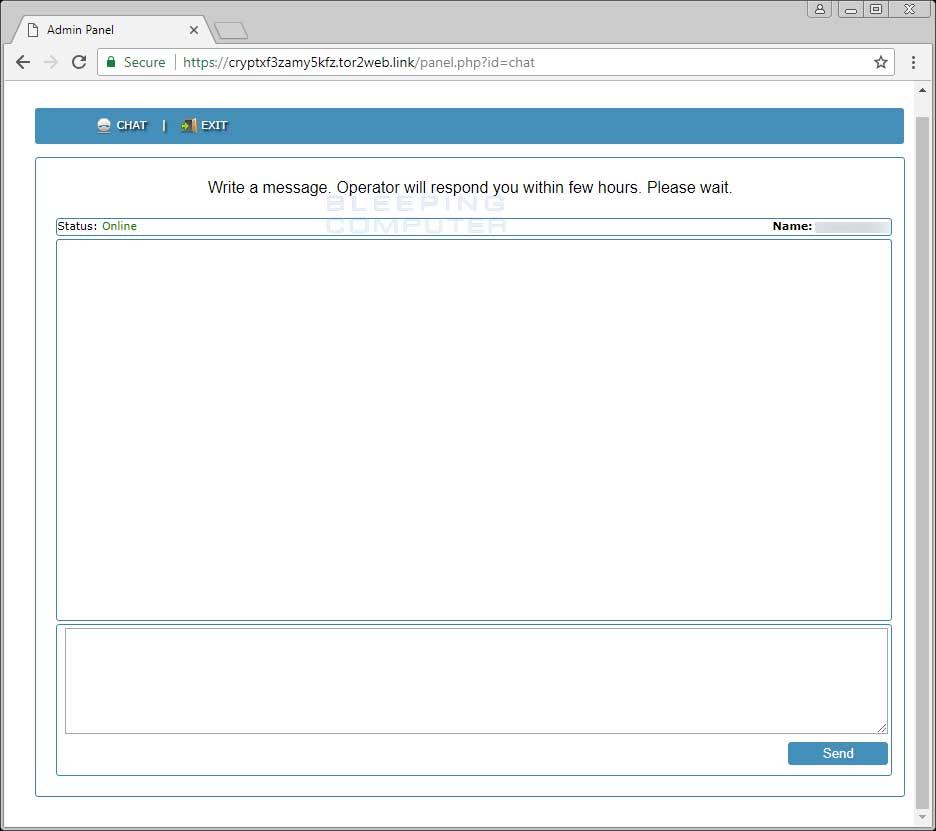Reload the page with the refresh icon

click(x=79, y=62)
